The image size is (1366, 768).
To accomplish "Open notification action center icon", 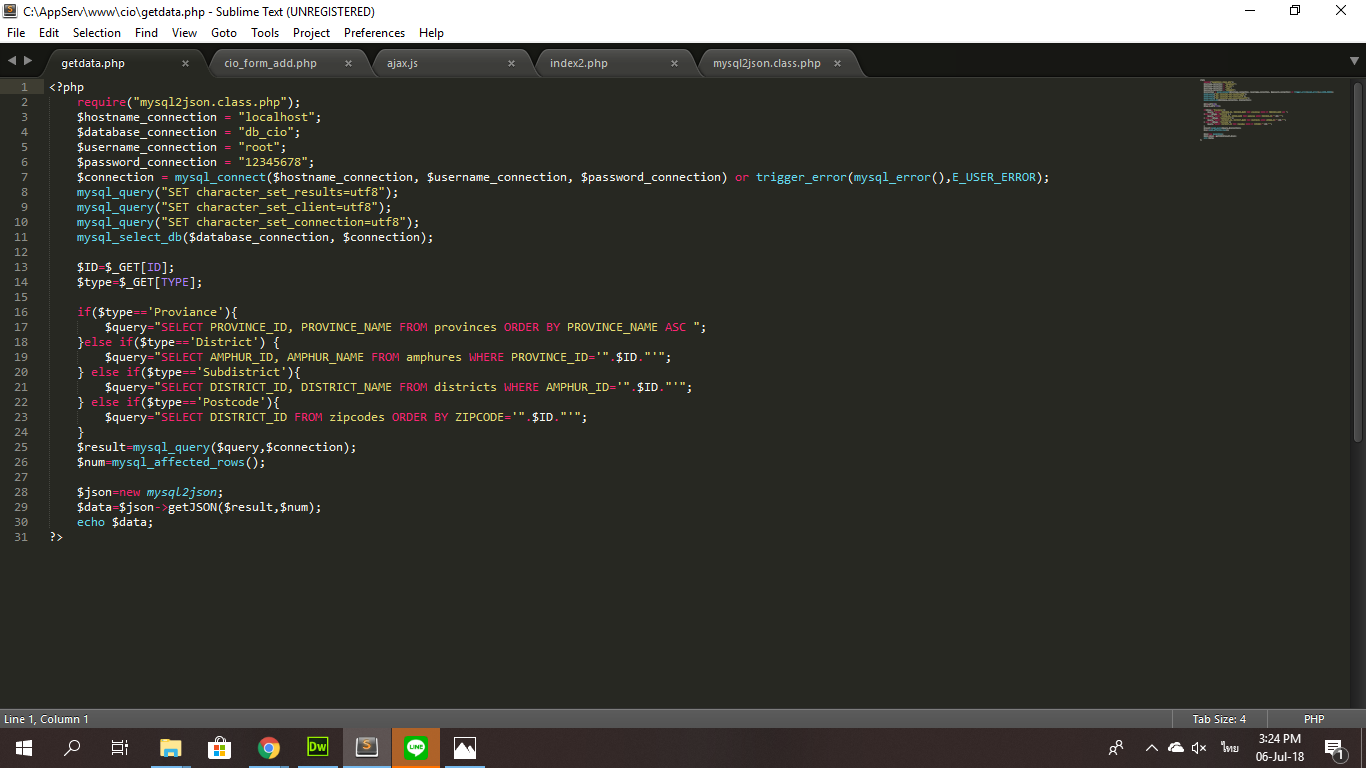I will [x=1334, y=748].
